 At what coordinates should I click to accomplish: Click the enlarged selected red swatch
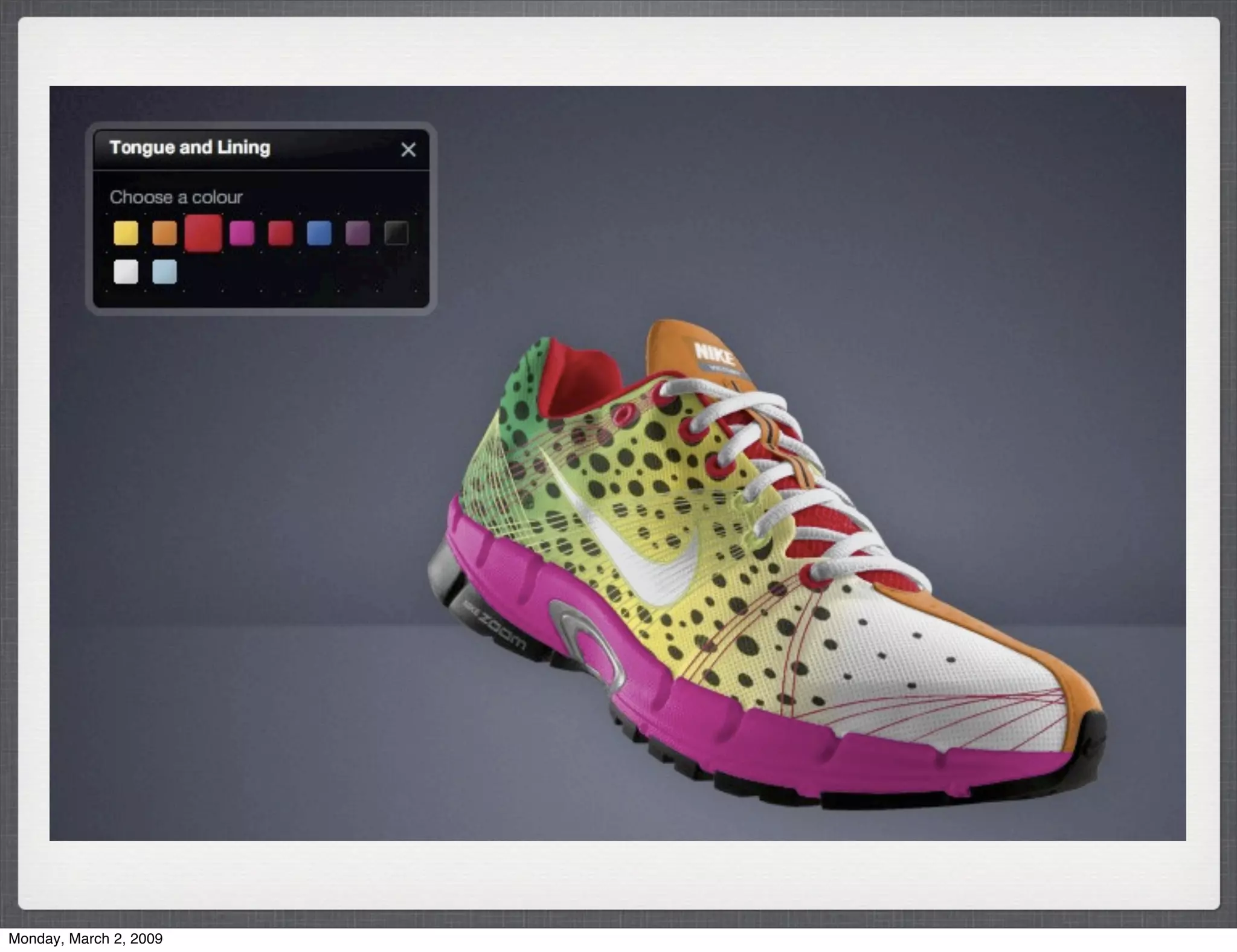(x=203, y=233)
